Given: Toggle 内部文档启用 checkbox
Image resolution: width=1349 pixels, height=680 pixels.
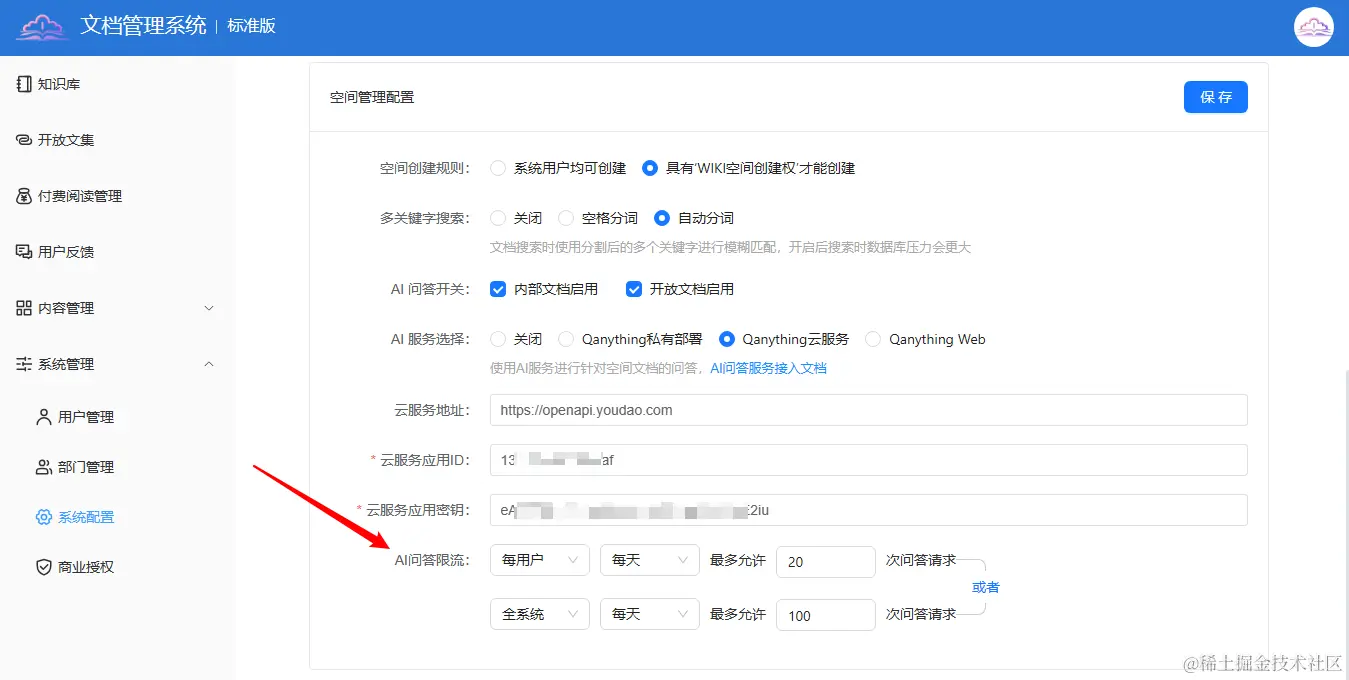Looking at the screenshot, I should coord(498,289).
